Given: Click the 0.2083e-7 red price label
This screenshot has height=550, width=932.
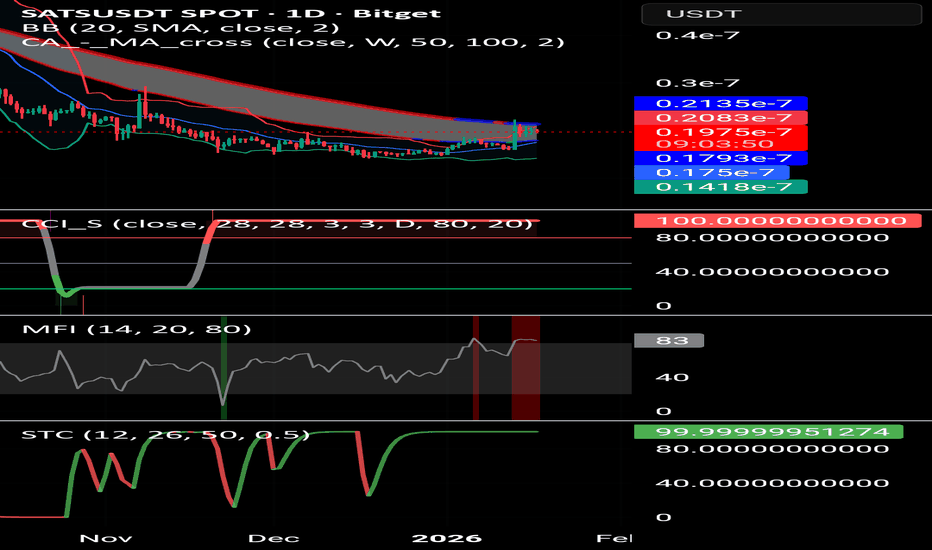Looking at the screenshot, I should (x=720, y=118).
